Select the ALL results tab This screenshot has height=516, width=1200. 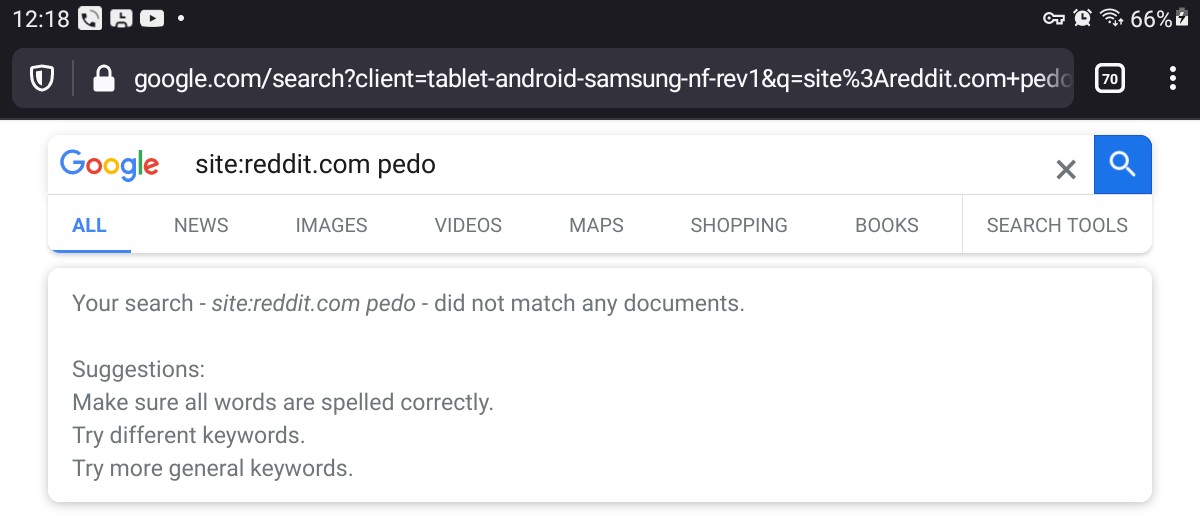pos(89,225)
